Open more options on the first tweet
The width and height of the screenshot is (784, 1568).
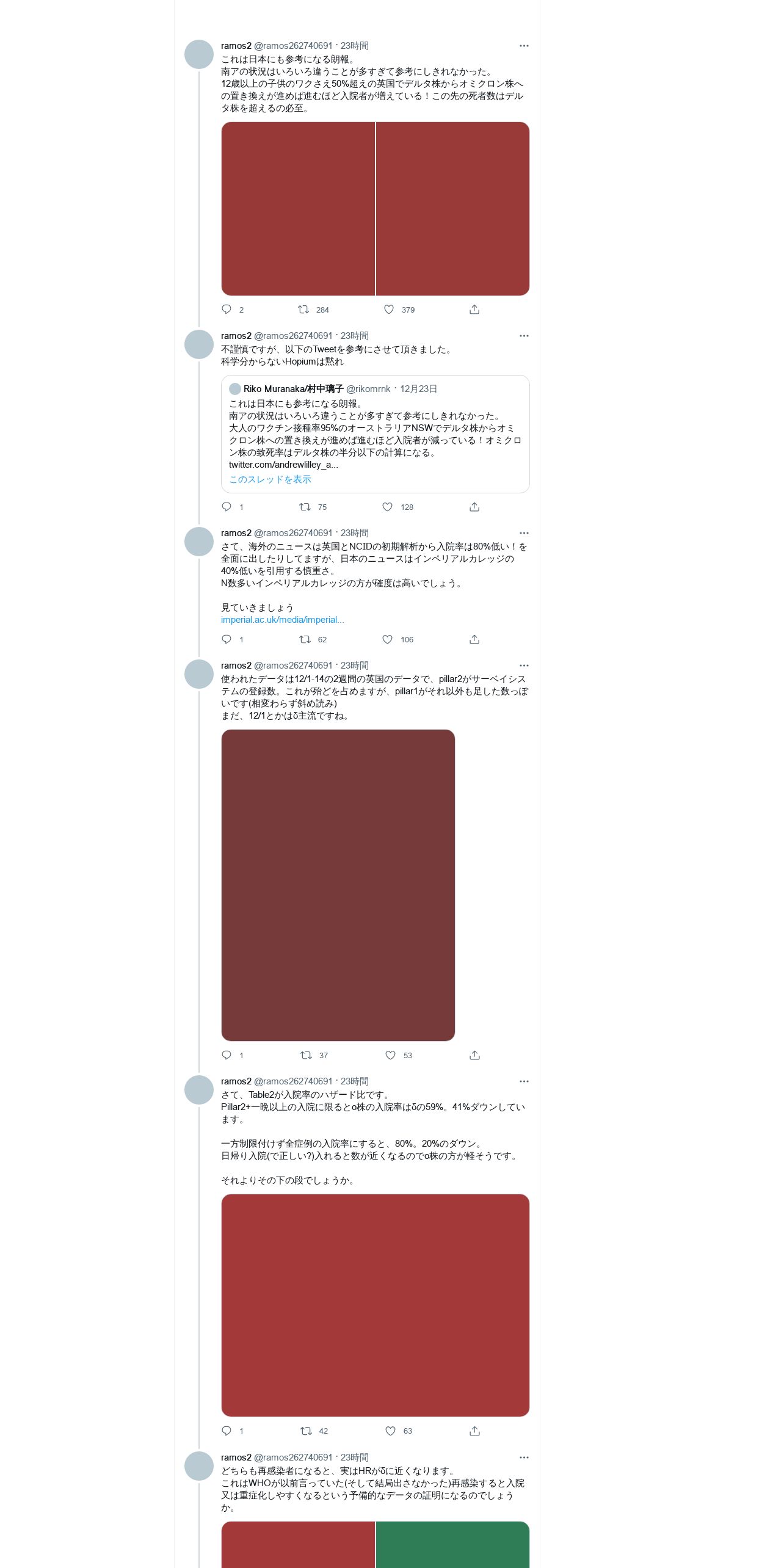[x=524, y=46]
